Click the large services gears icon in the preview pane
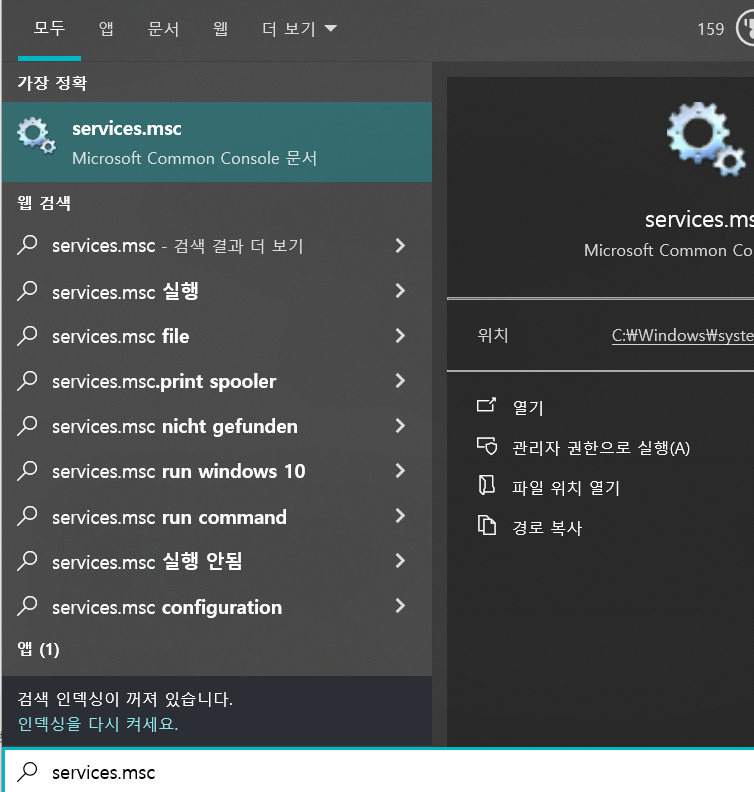 [x=706, y=139]
